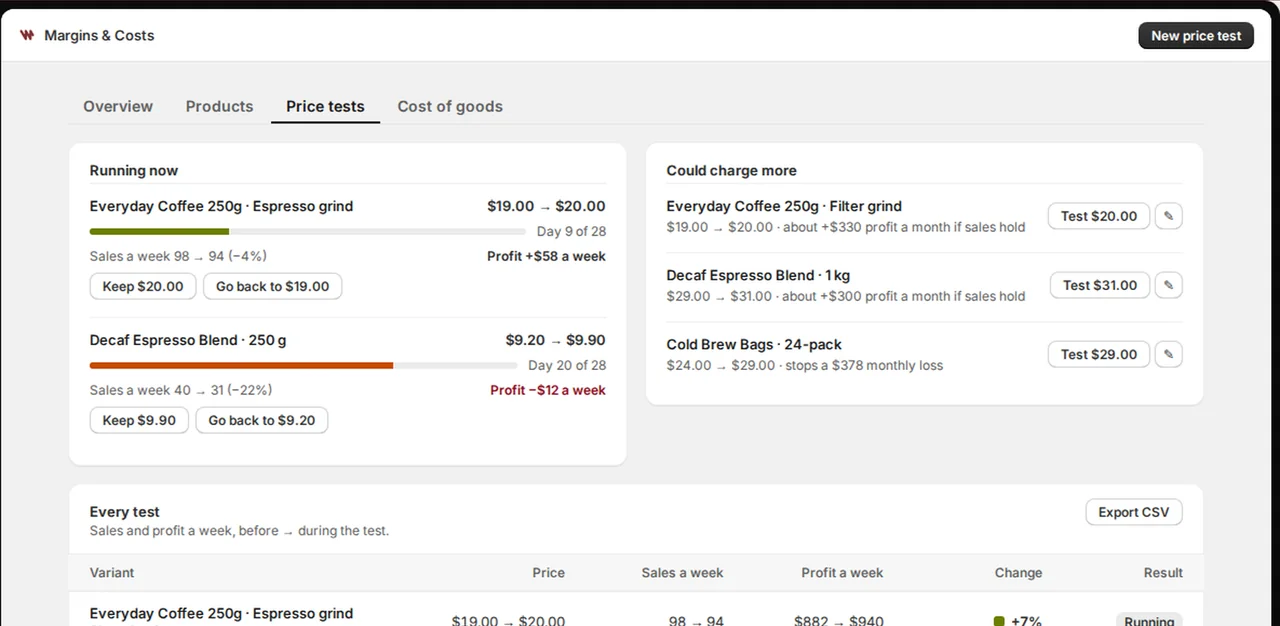Image resolution: width=1280 pixels, height=626 pixels.
Task: Click the "Every test" section heading
Action: [124, 511]
